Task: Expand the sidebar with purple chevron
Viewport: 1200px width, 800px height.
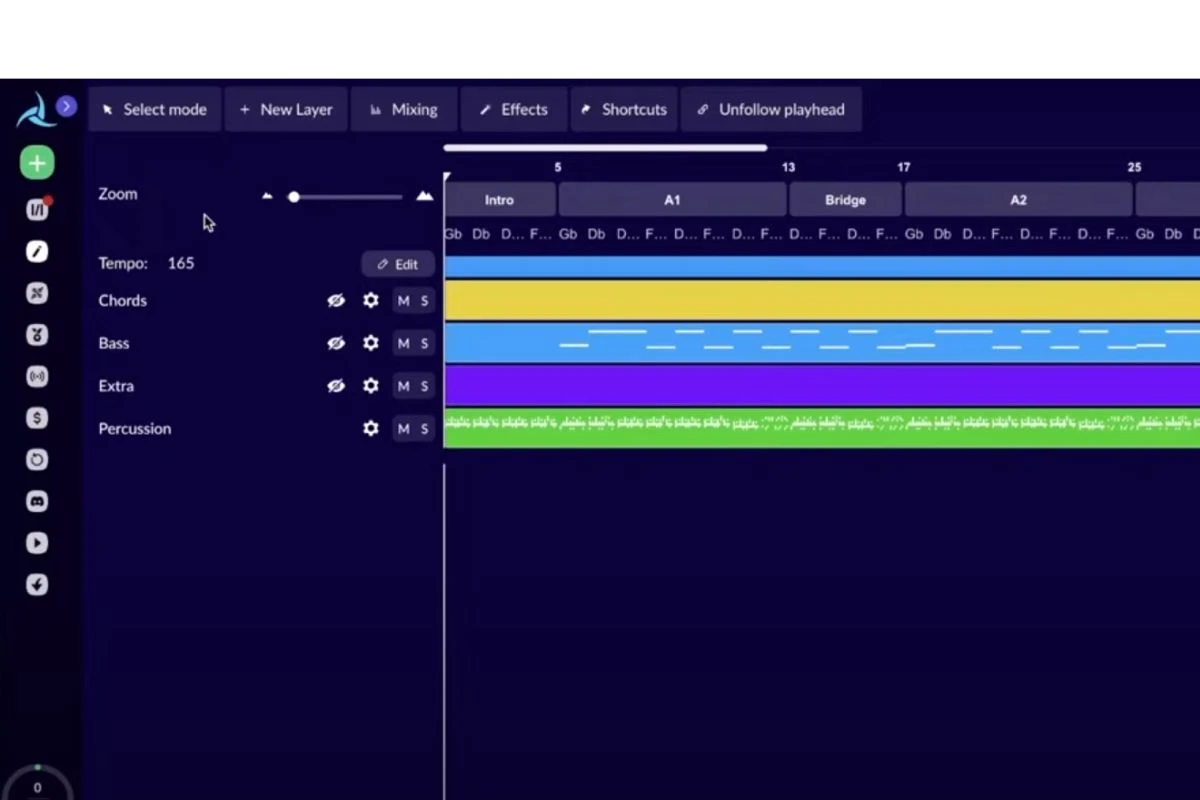Action: click(66, 106)
